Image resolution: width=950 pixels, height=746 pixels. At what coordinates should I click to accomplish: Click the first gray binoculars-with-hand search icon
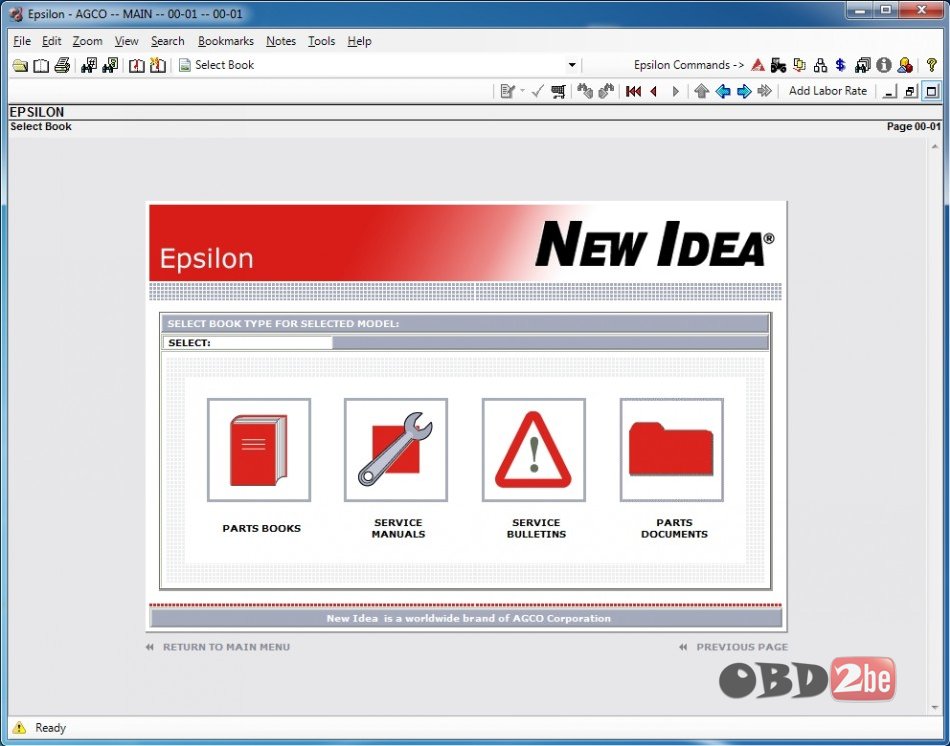click(585, 92)
